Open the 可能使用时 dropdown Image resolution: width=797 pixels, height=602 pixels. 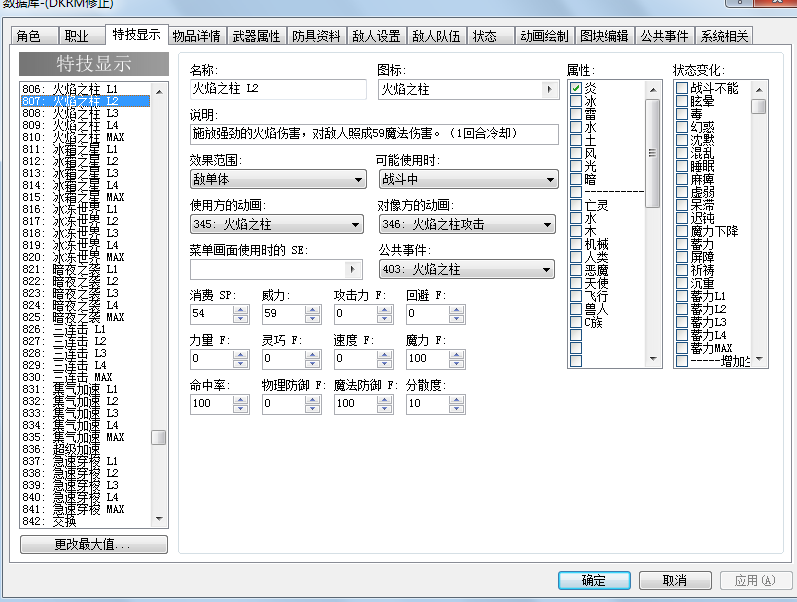pyautogui.click(x=468, y=179)
